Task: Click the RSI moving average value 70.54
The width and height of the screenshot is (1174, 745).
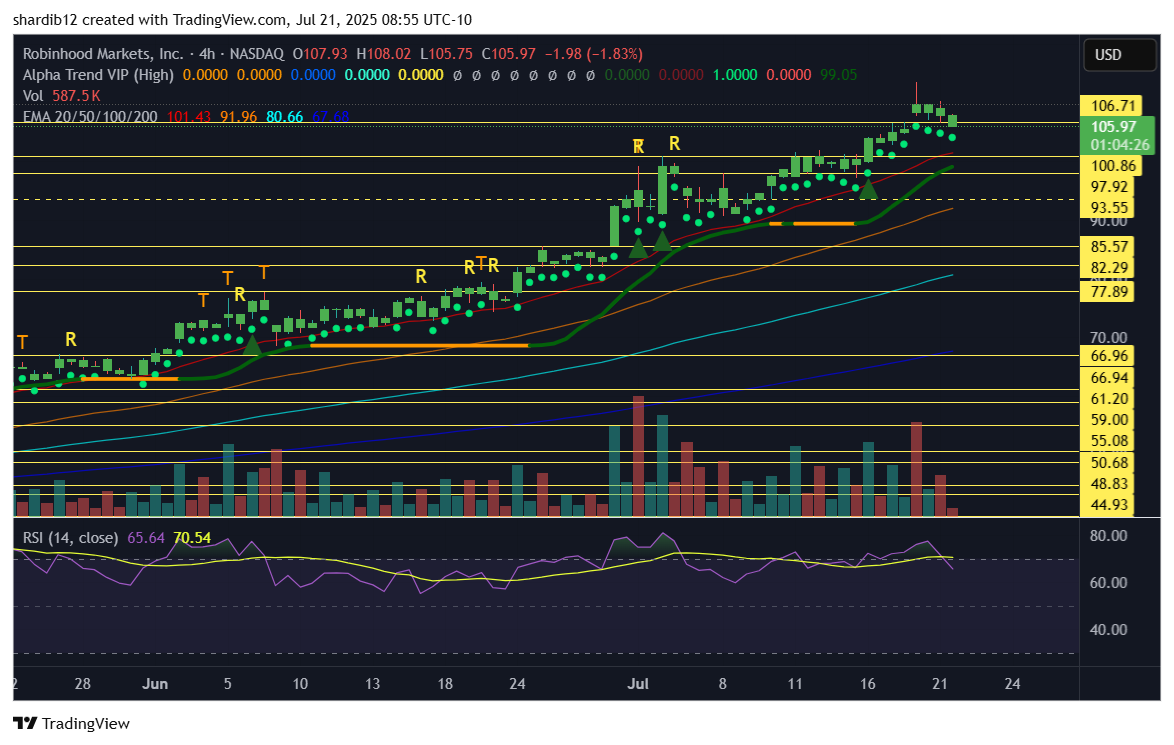Action: pyautogui.click(x=192, y=538)
